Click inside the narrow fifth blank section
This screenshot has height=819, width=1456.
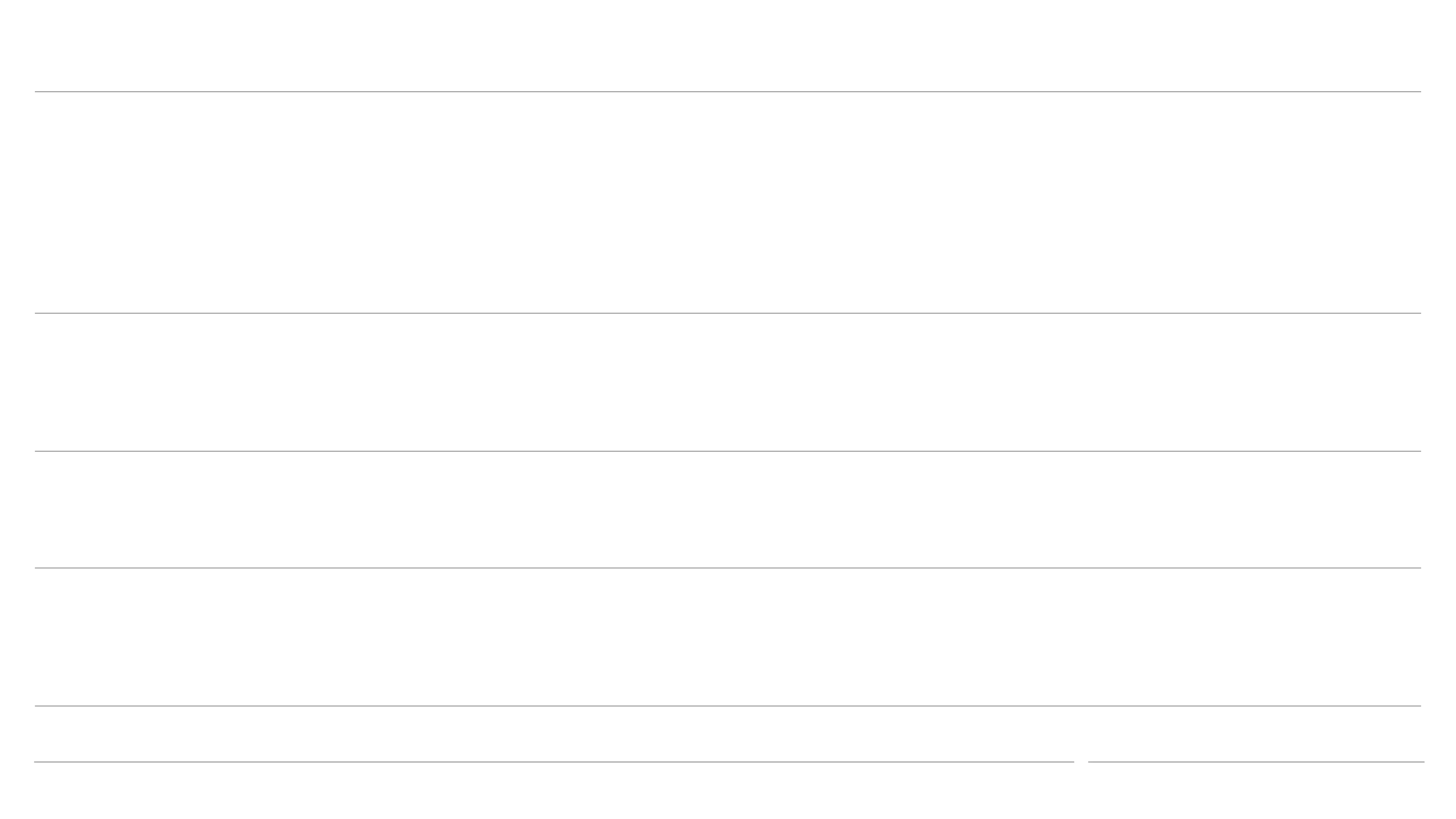728,734
